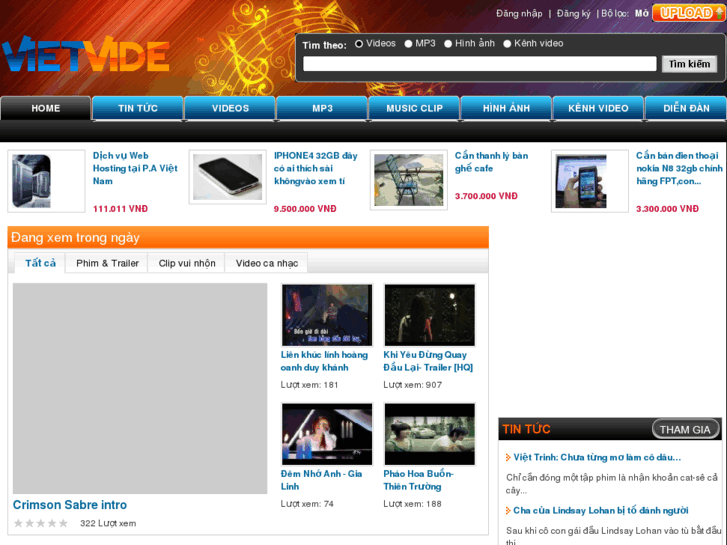Rate Crimson Sabre intro five stars
Viewport: 727px width, 545px height.
(x=63, y=523)
